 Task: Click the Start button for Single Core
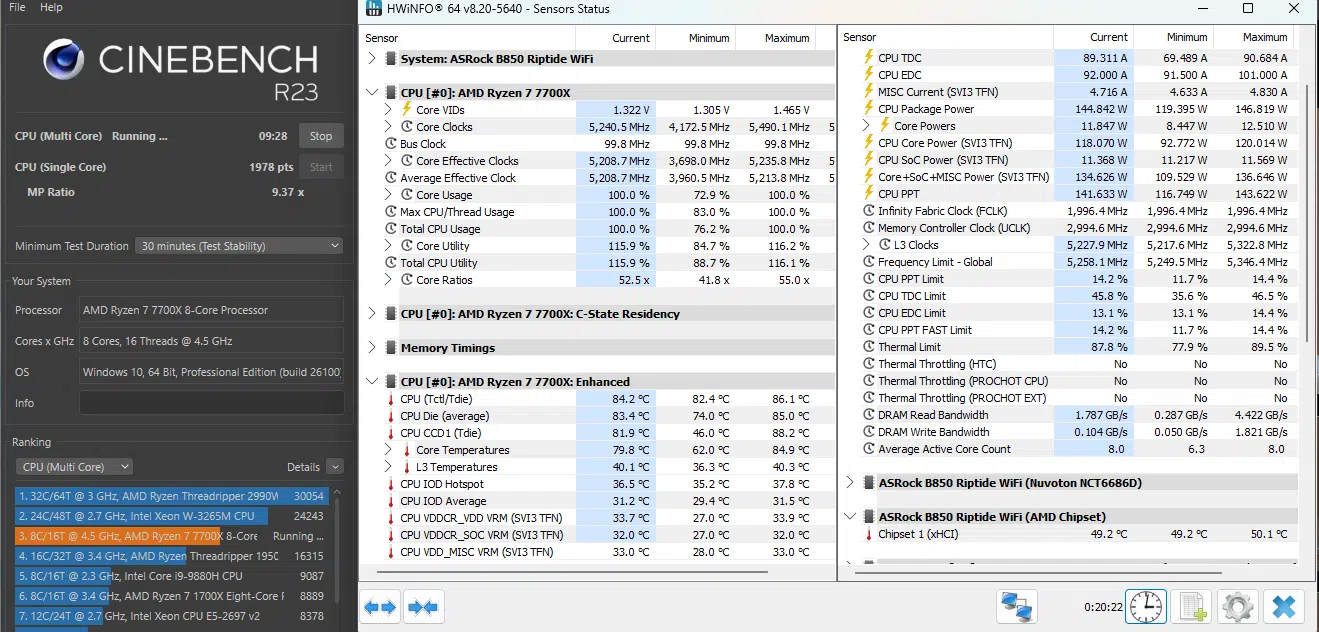pos(321,167)
